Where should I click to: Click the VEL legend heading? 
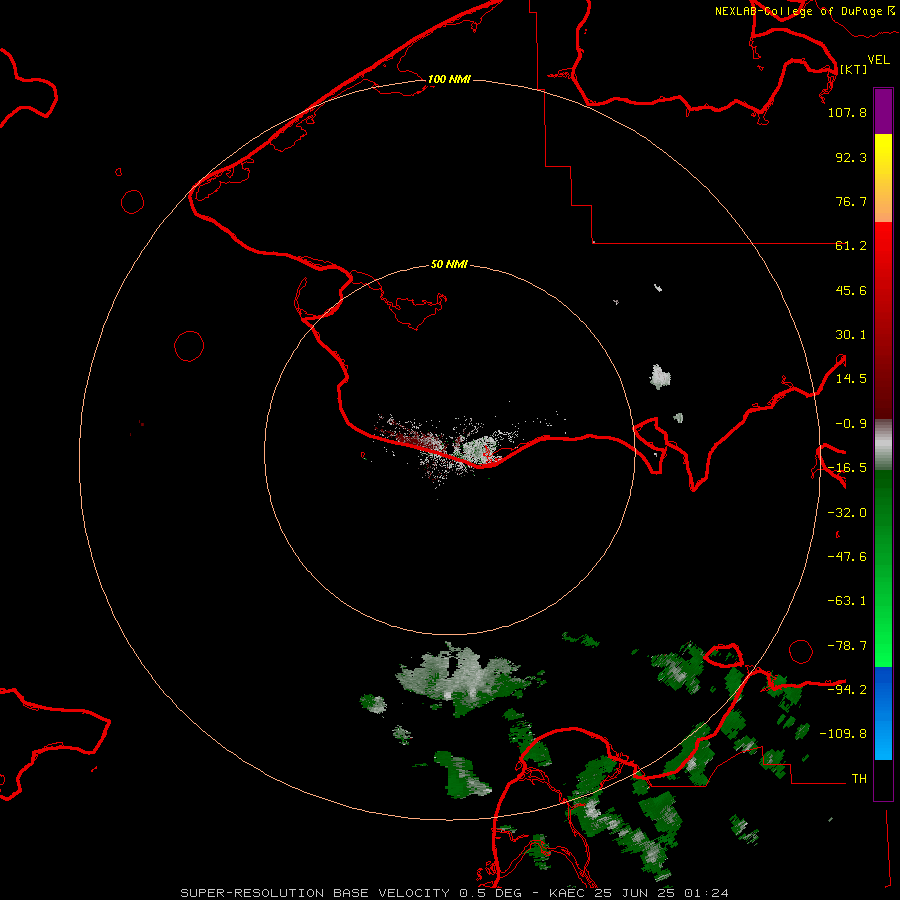coord(878,60)
